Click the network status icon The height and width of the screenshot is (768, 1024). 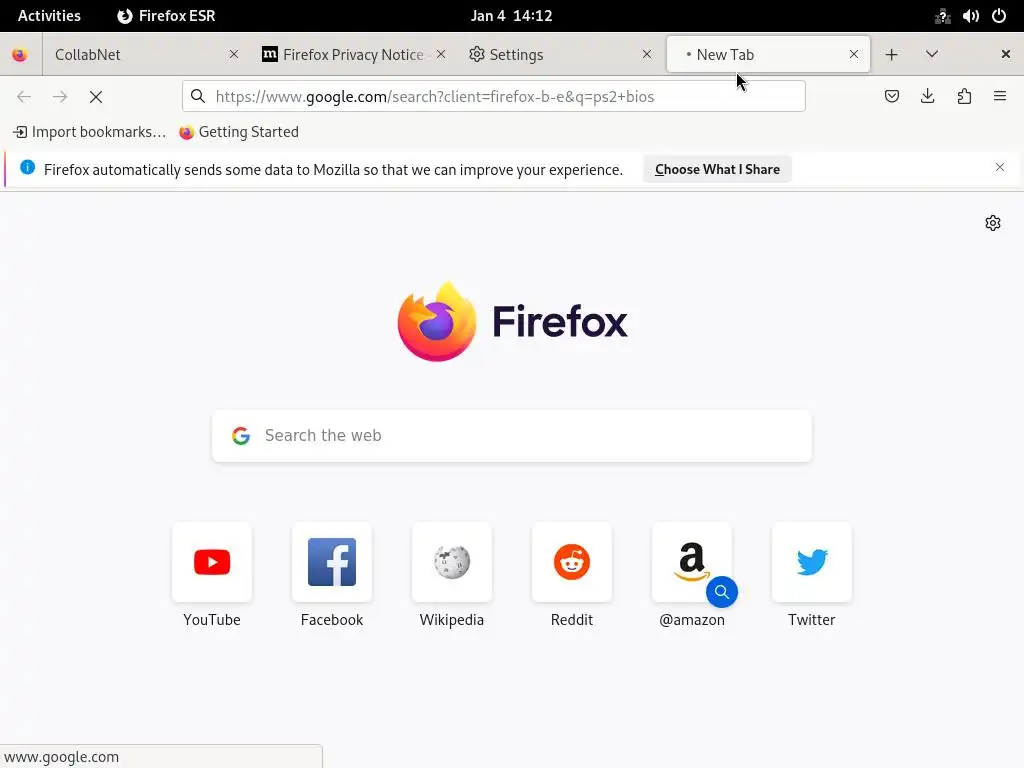point(942,16)
